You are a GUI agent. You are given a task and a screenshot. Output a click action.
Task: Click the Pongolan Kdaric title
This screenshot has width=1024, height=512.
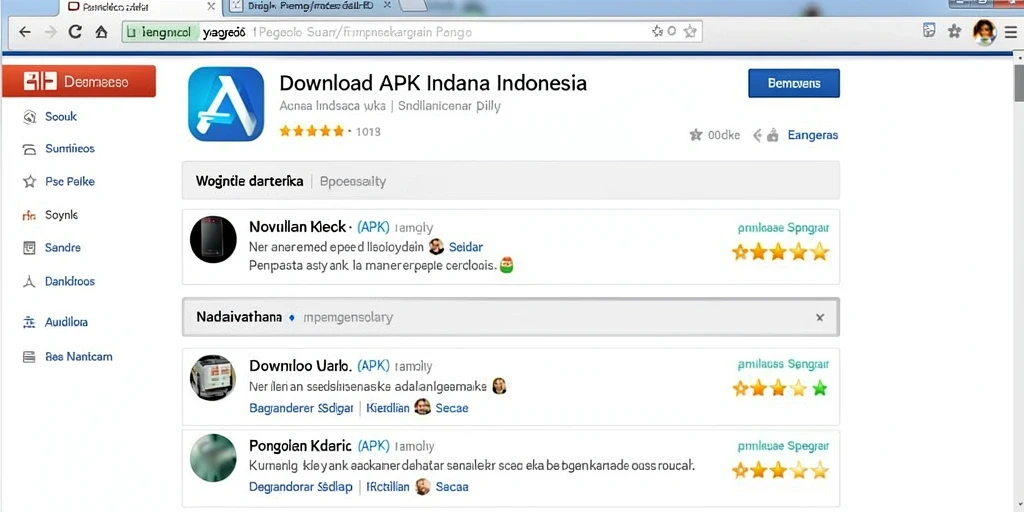[x=300, y=446]
